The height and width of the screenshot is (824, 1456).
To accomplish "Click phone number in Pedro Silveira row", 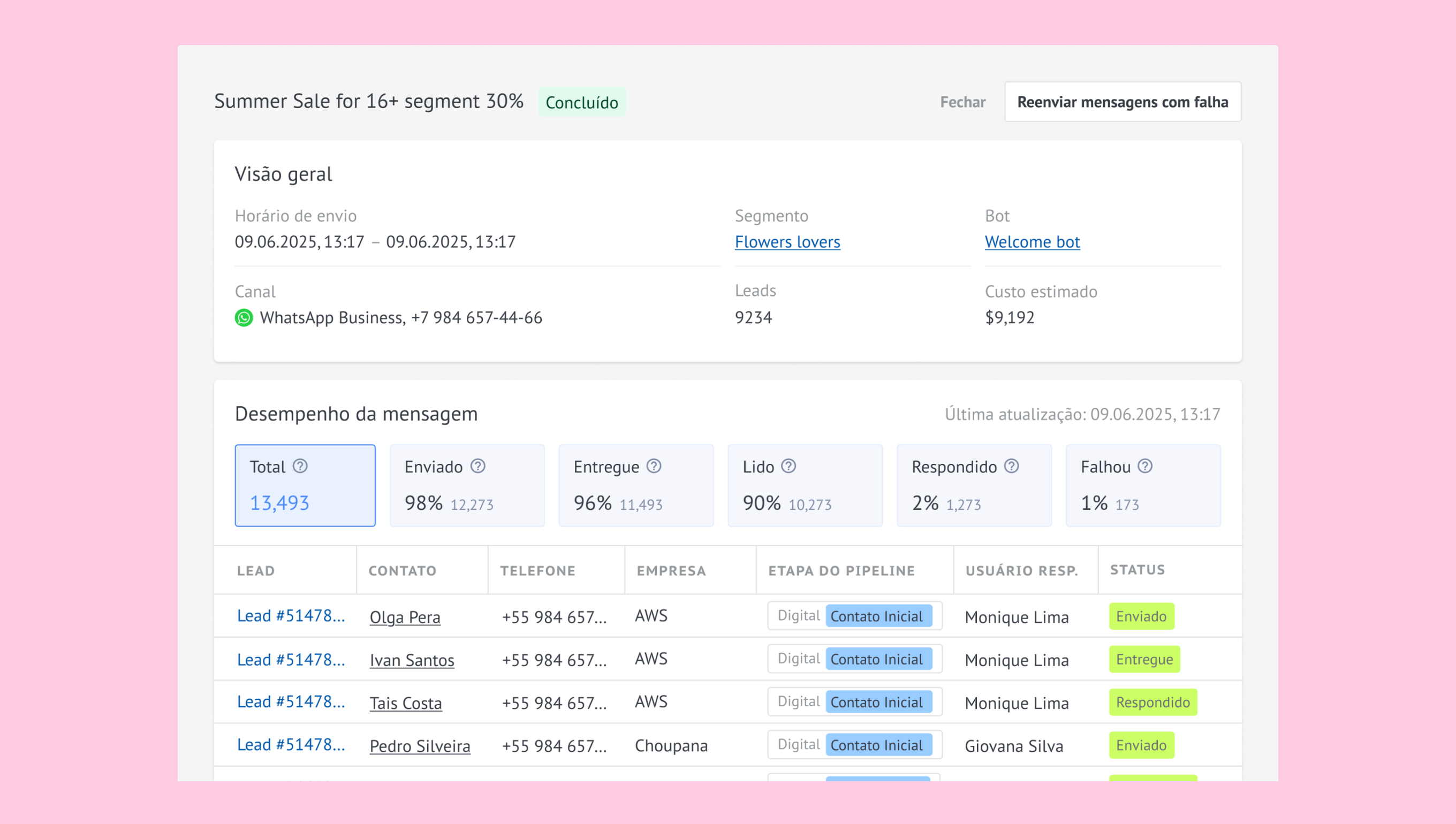I will click(554, 746).
